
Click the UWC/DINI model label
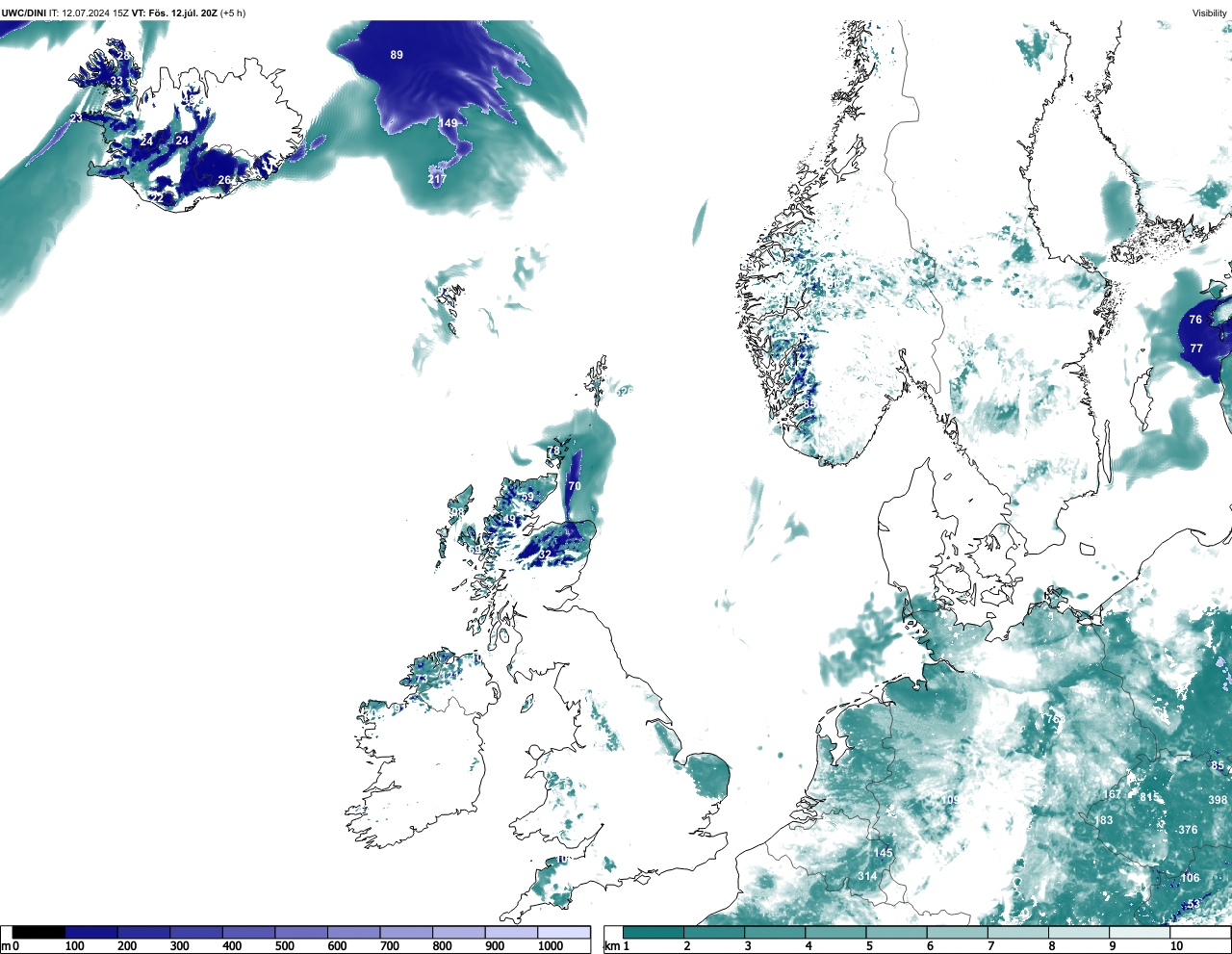click(24, 13)
